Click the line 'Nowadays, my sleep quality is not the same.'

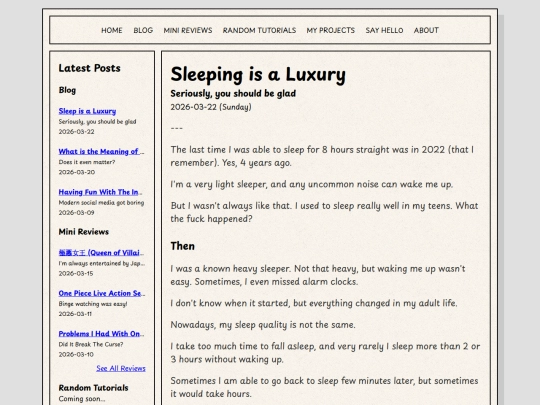[263, 325]
